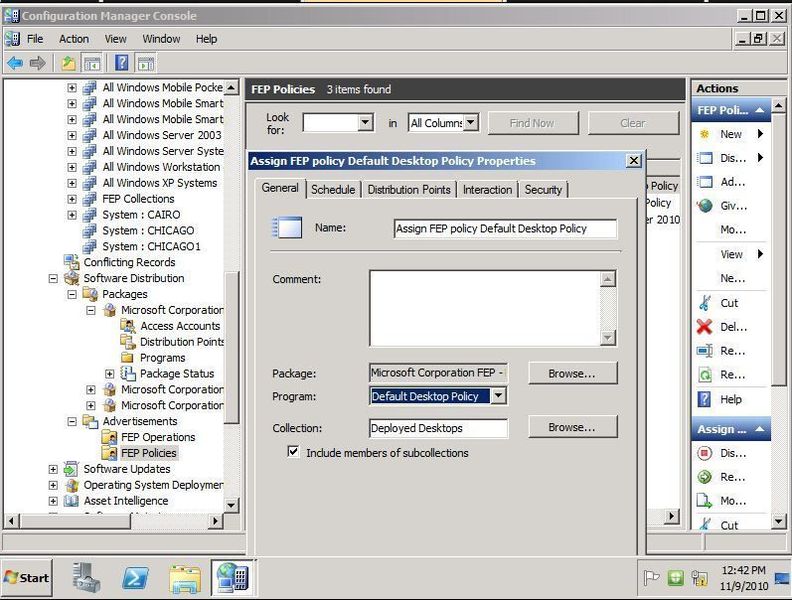Click the red Dis... icon under Assign section
This screenshot has width=792, height=600.
click(705, 453)
